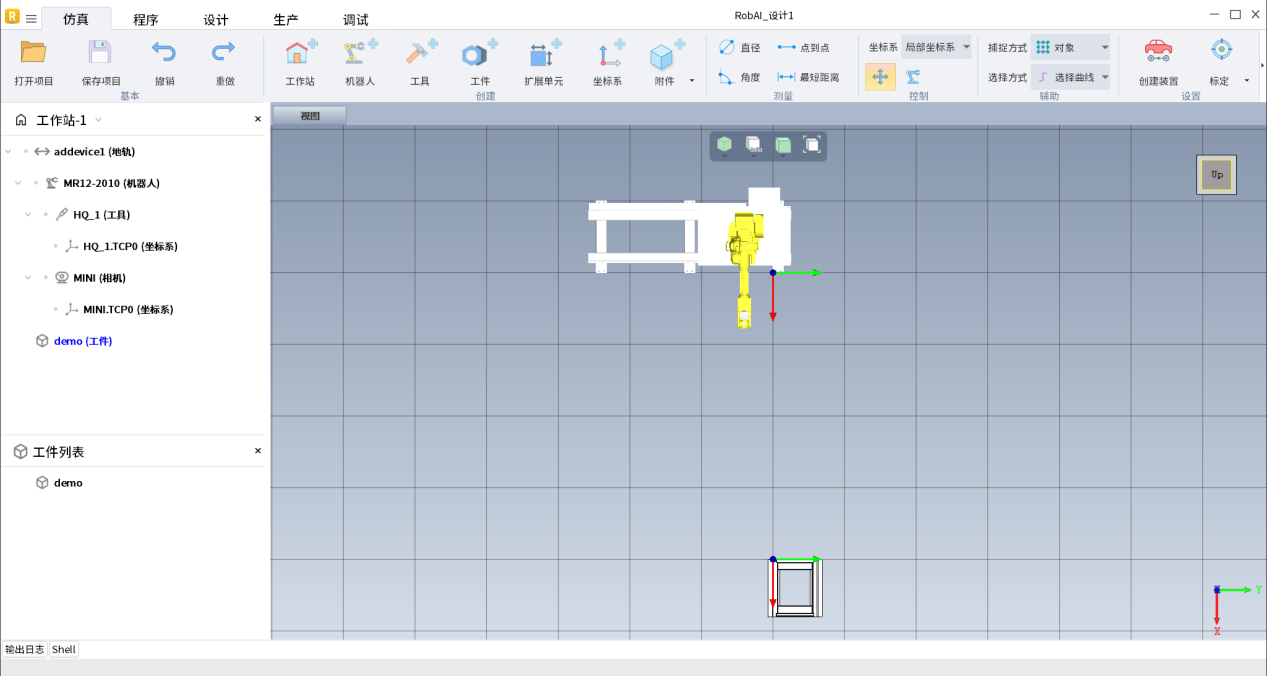The height and width of the screenshot is (676, 1267).
Task: Click the Up face of view cube
Action: pyautogui.click(x=1216, y=174)
